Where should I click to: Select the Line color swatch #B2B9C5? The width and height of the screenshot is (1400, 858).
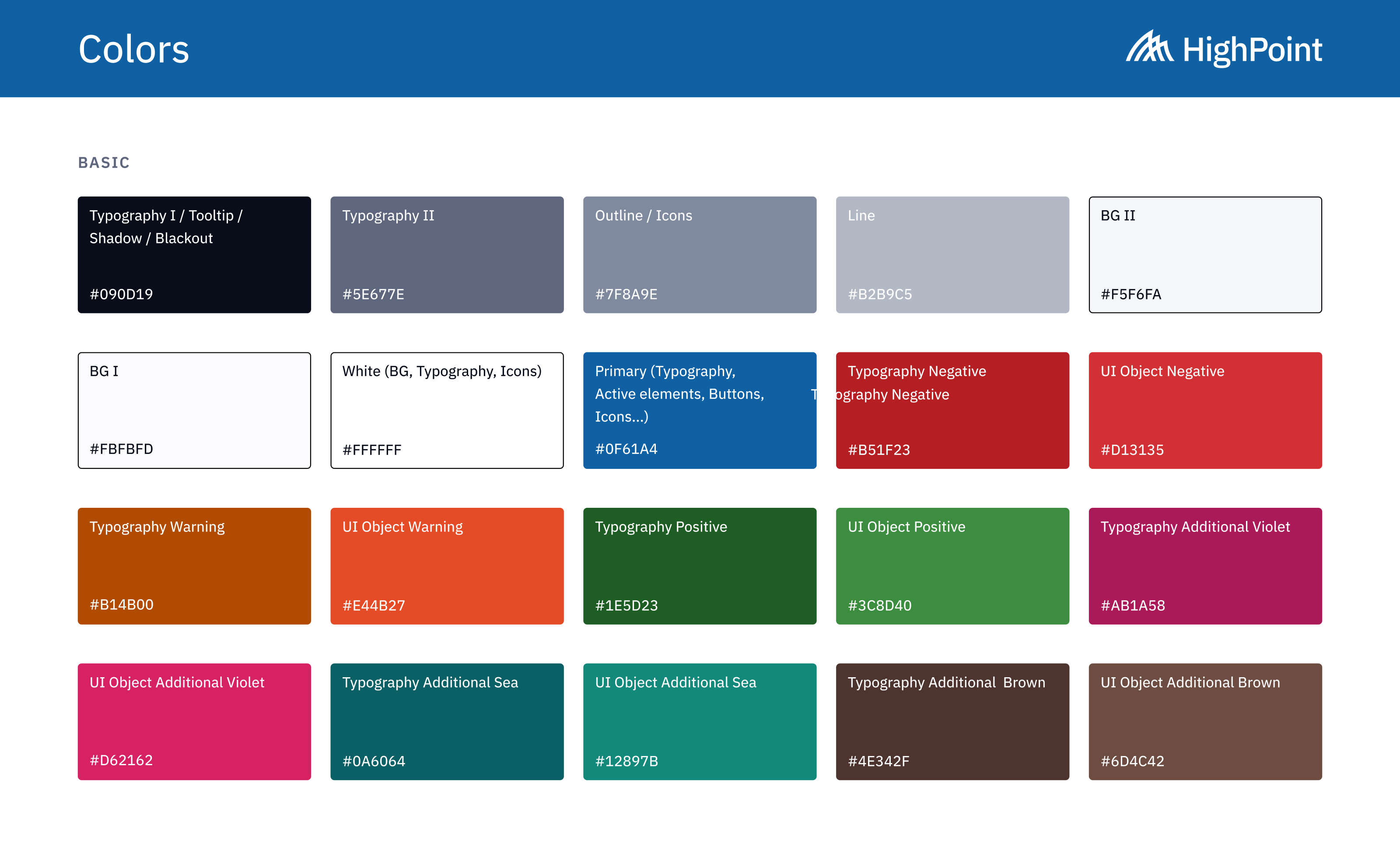pyautogui.click(x=952, y=255)
